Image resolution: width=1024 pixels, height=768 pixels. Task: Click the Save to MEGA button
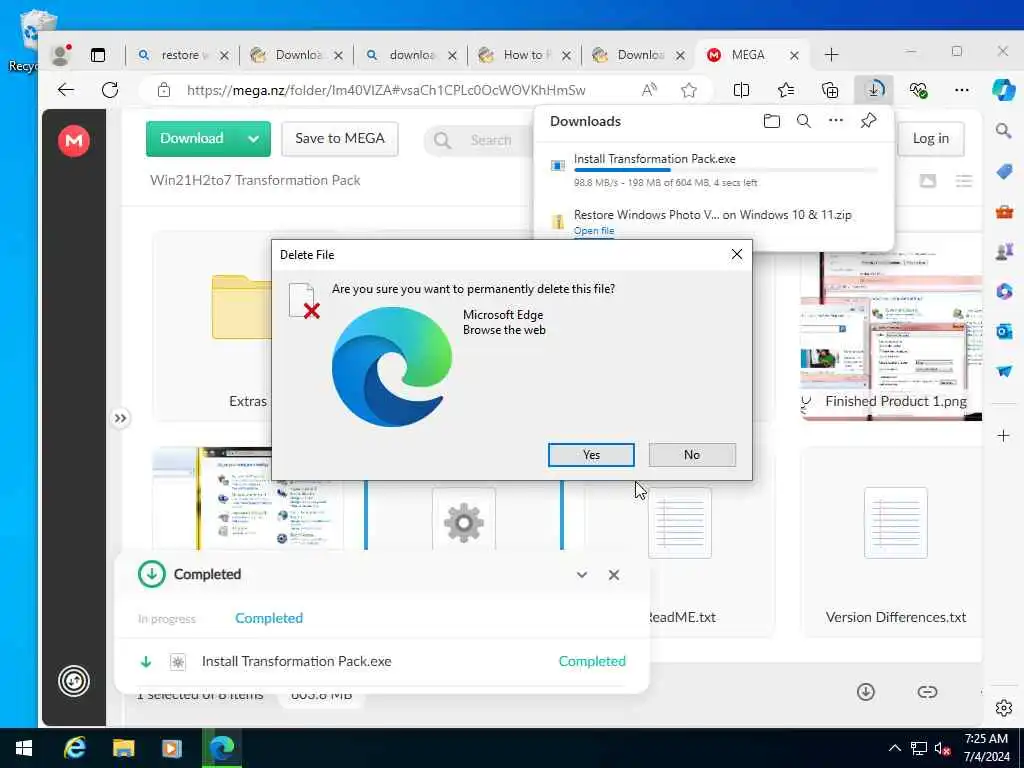[x=340, y=138]
